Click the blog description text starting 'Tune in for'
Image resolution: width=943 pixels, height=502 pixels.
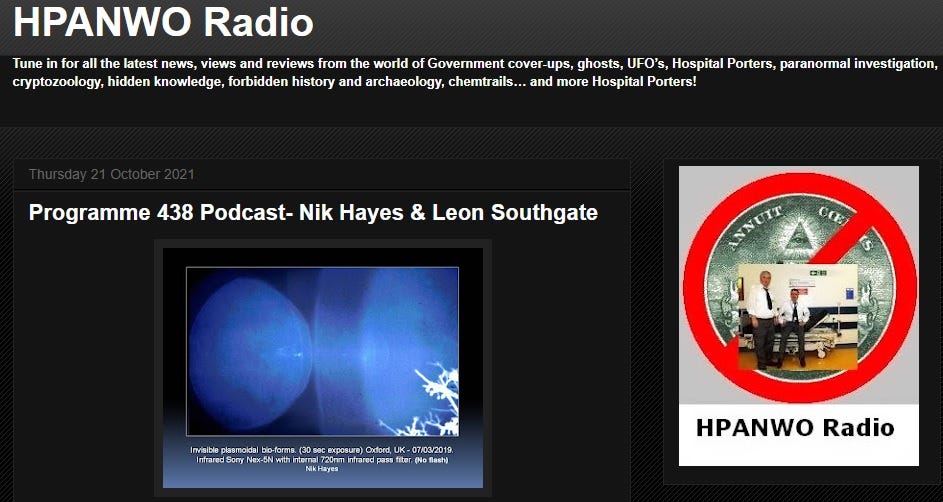tap(475, 73)
